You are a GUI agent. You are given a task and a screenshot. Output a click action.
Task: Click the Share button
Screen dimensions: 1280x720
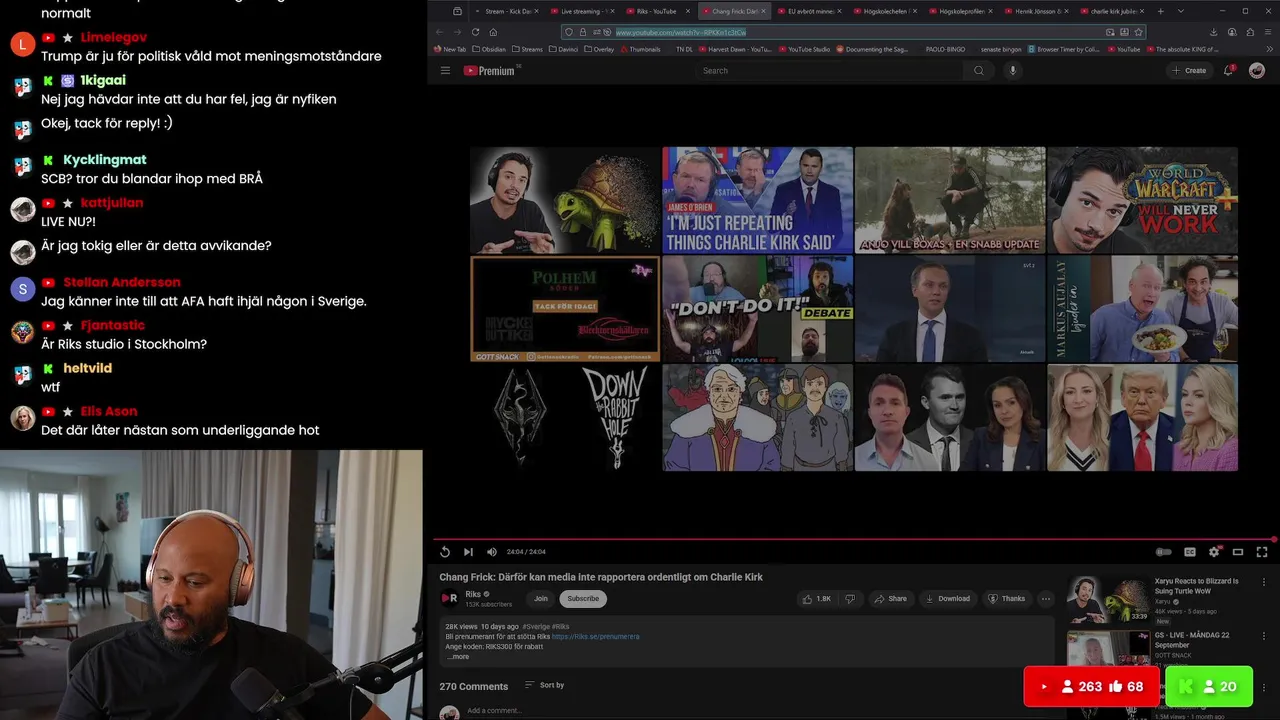(890, 599)
